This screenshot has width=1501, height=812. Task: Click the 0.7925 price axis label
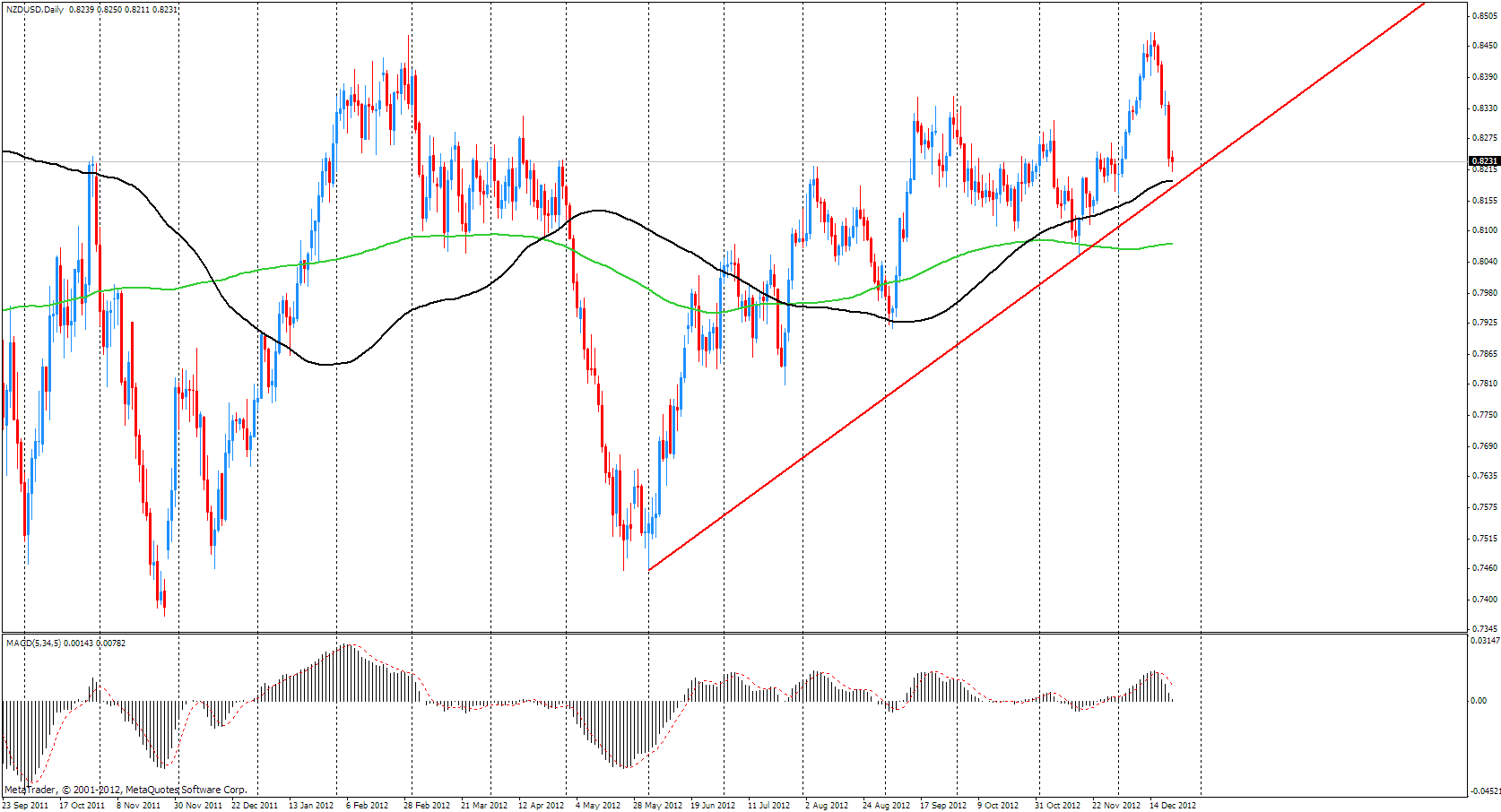(x=1485, y=323)
